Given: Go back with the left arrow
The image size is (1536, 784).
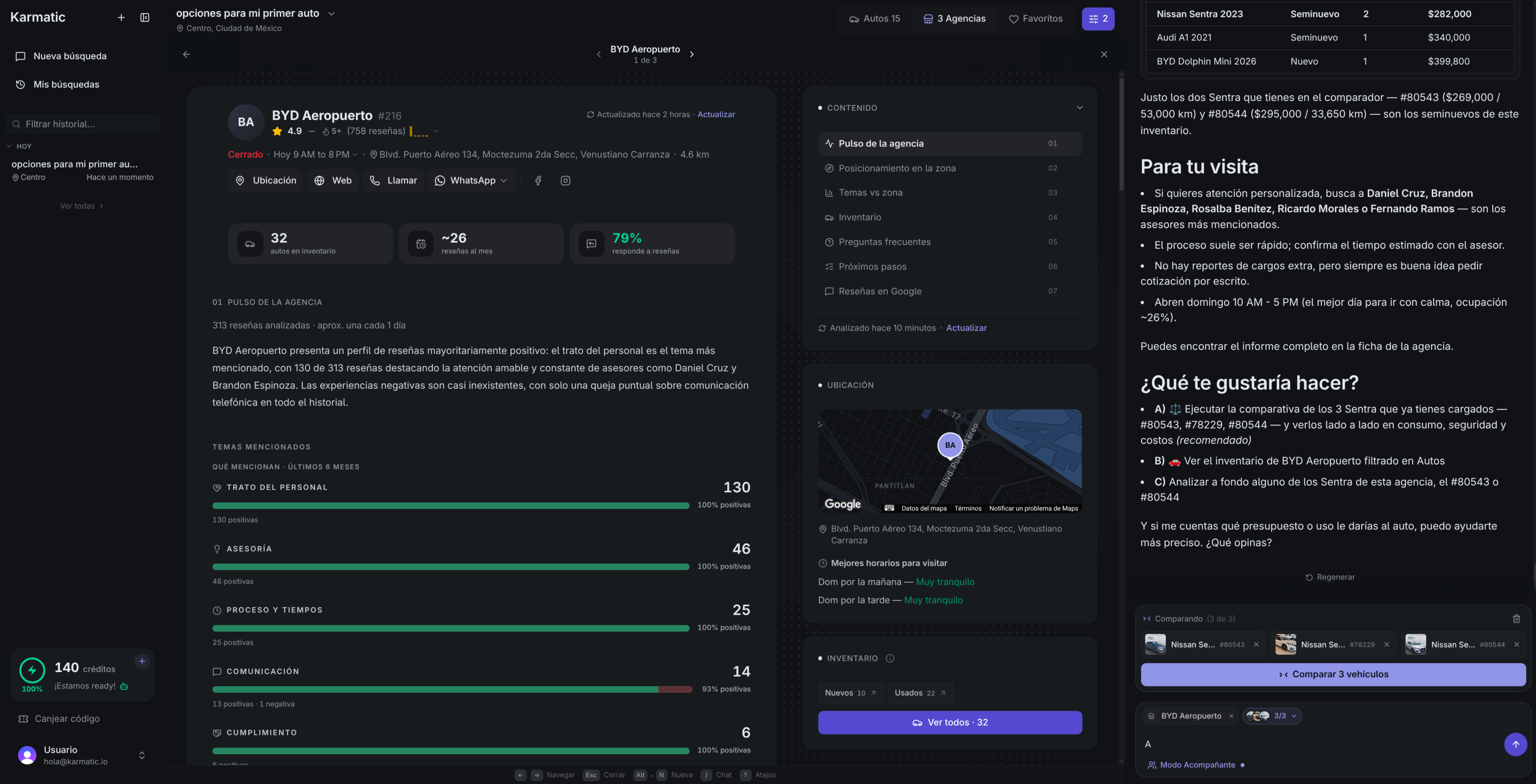Looking at the screenshot, I should [x=187, y=54].
